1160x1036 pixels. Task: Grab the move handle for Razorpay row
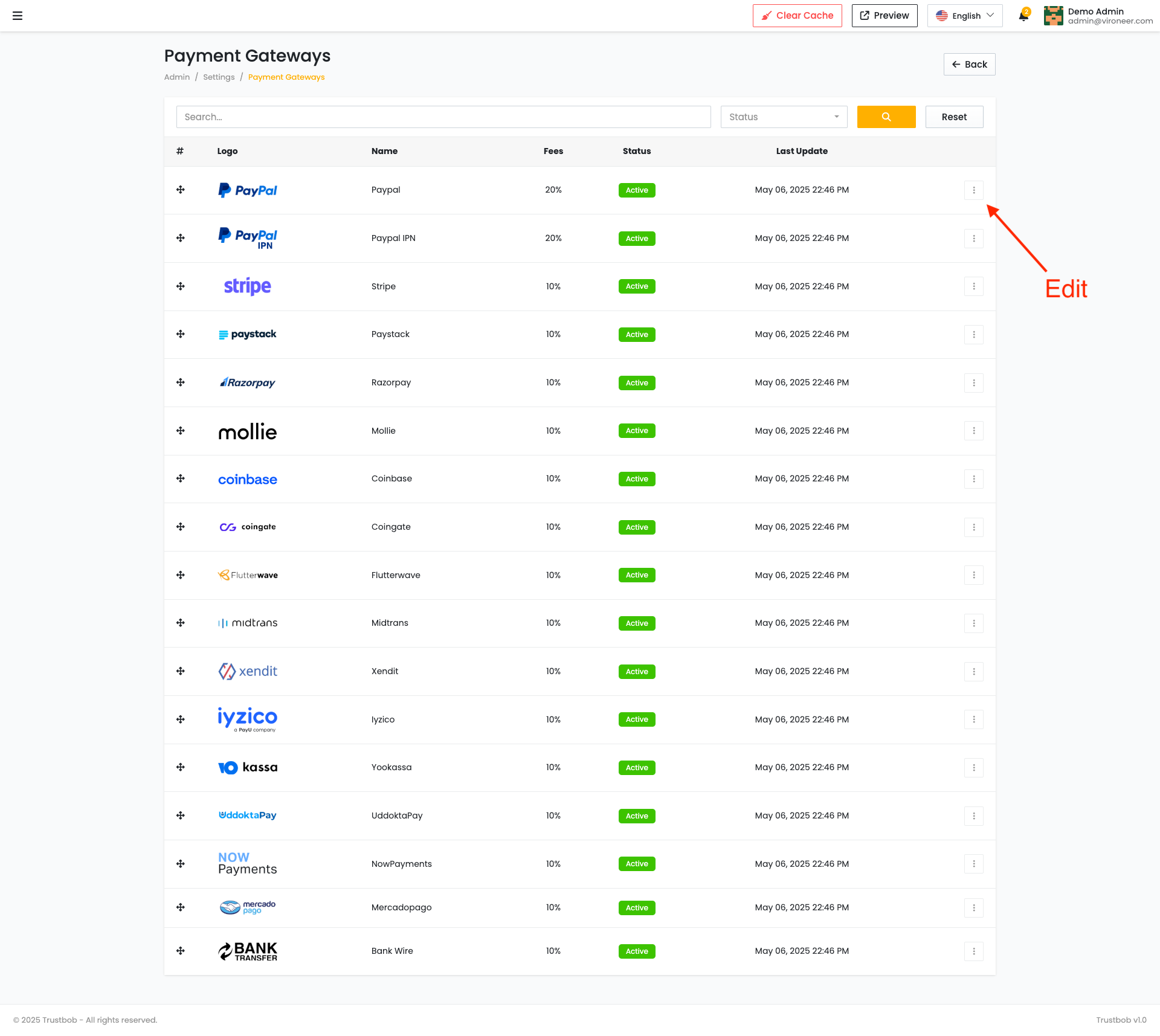pyautogui.click(x=181, y=382)
